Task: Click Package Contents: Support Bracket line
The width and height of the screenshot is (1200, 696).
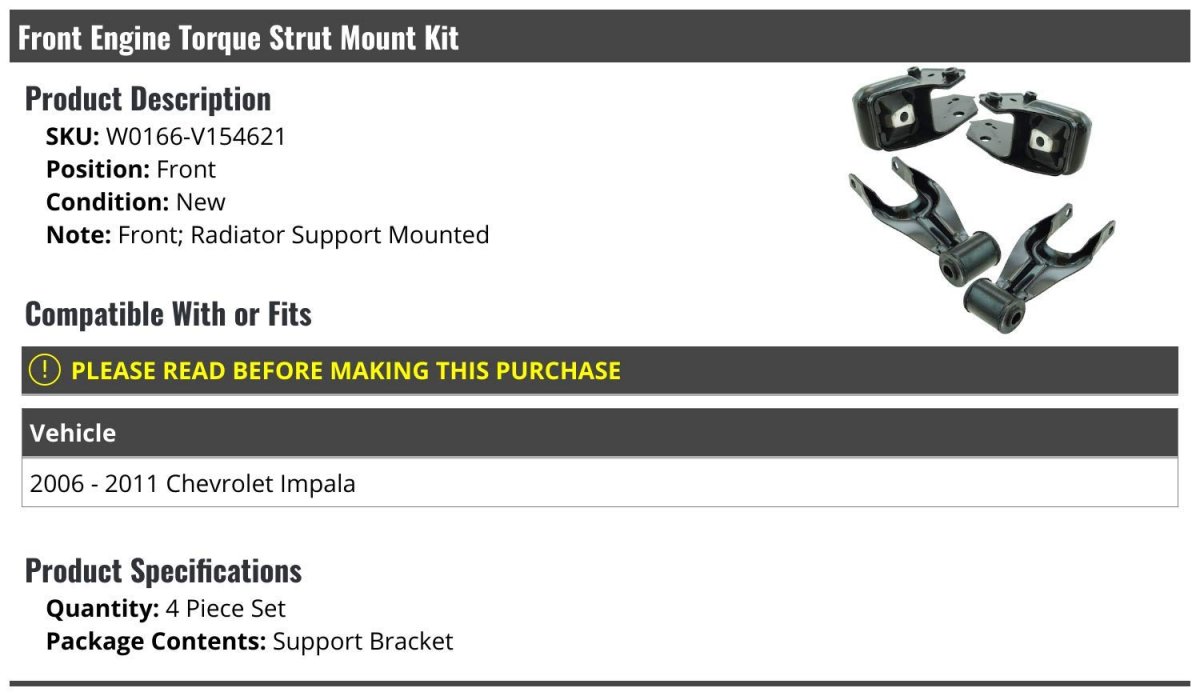Action: 250,641
